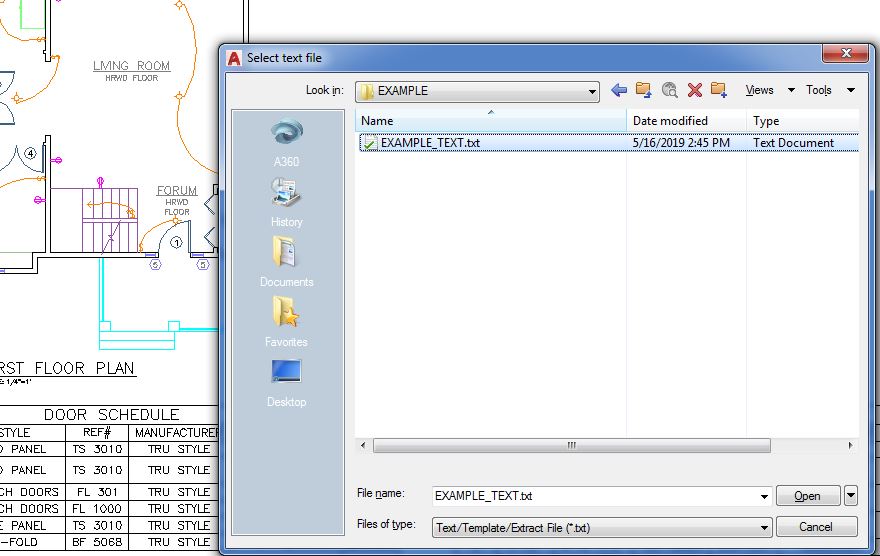Click BF 5068 cell in door schedule
The width and height of the screenshot is (880, 556).
[x=97, y=542]
